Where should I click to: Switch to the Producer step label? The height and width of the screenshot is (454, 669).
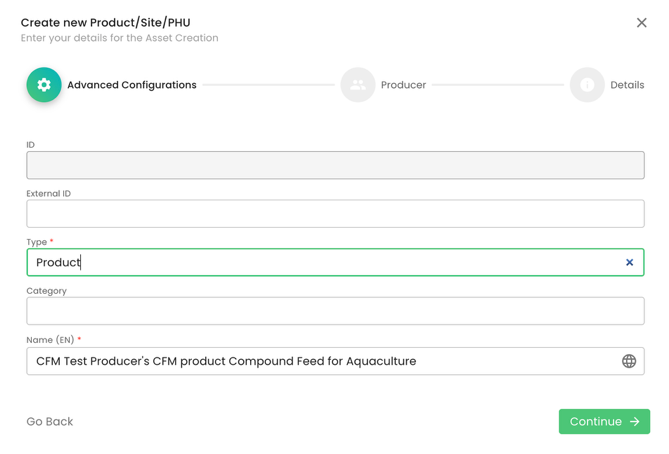(403, 85)
